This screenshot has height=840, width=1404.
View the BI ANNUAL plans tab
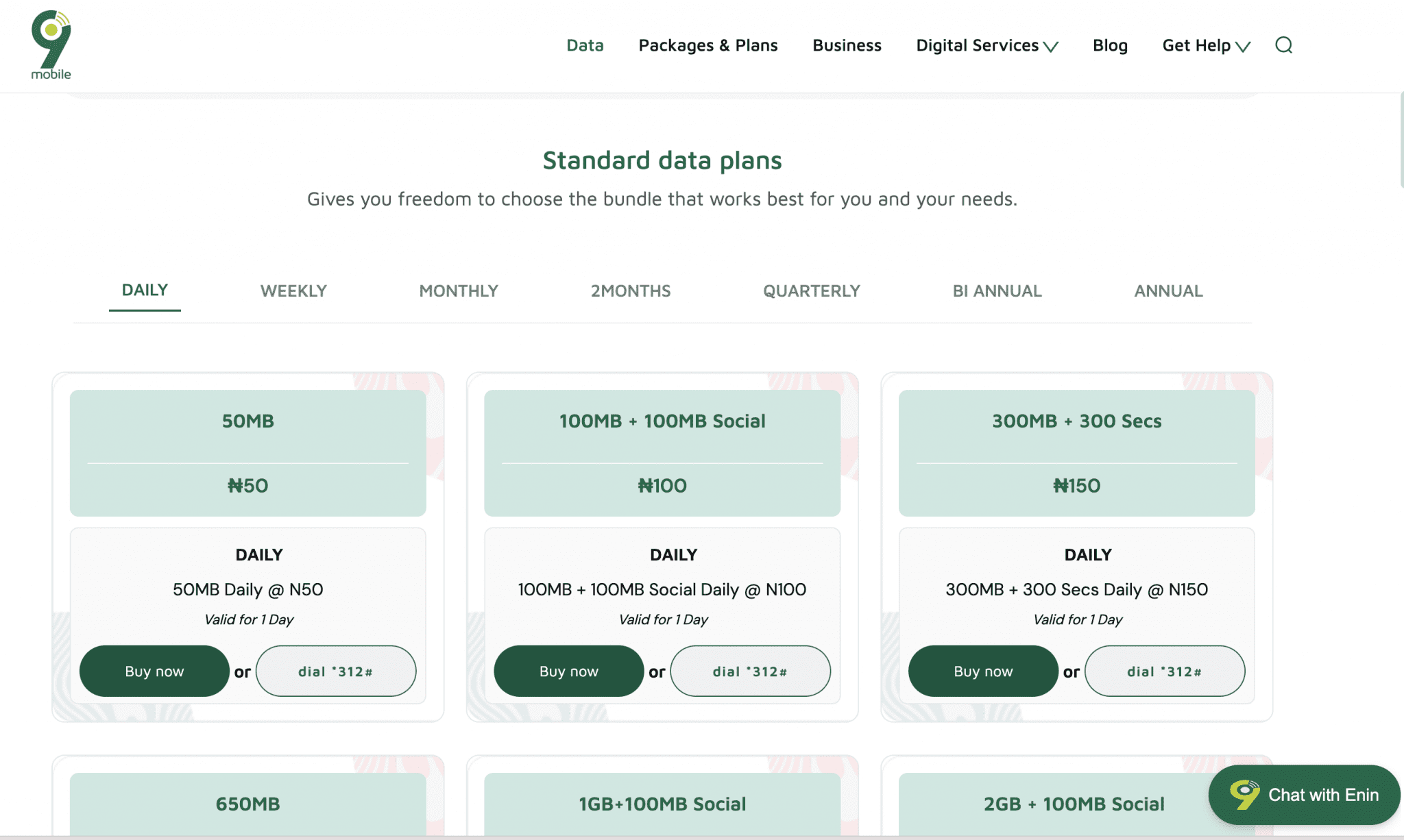pyautogui.click(x=996, y=291)
